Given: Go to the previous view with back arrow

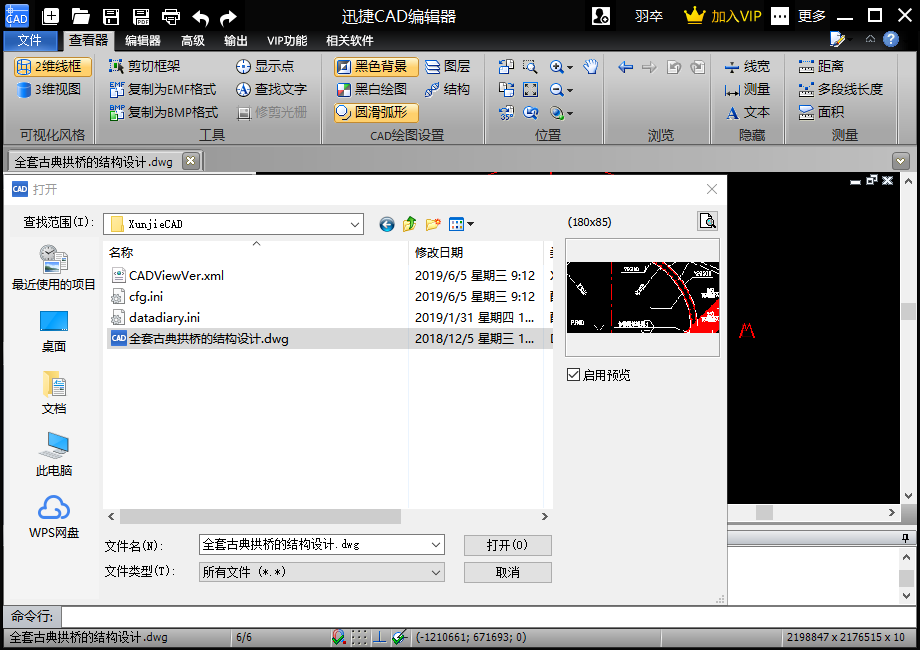Looking at the screenshot, I should 625,67.
